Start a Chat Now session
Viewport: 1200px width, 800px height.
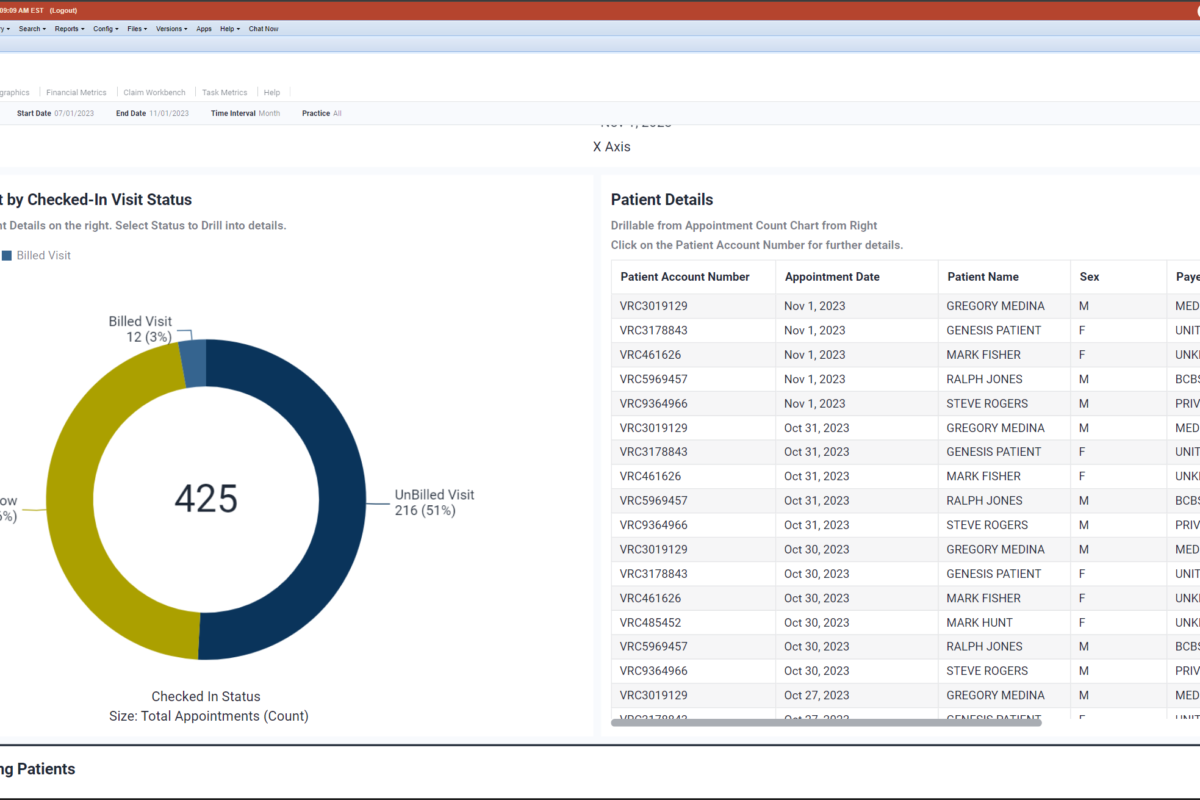(263, 29)
